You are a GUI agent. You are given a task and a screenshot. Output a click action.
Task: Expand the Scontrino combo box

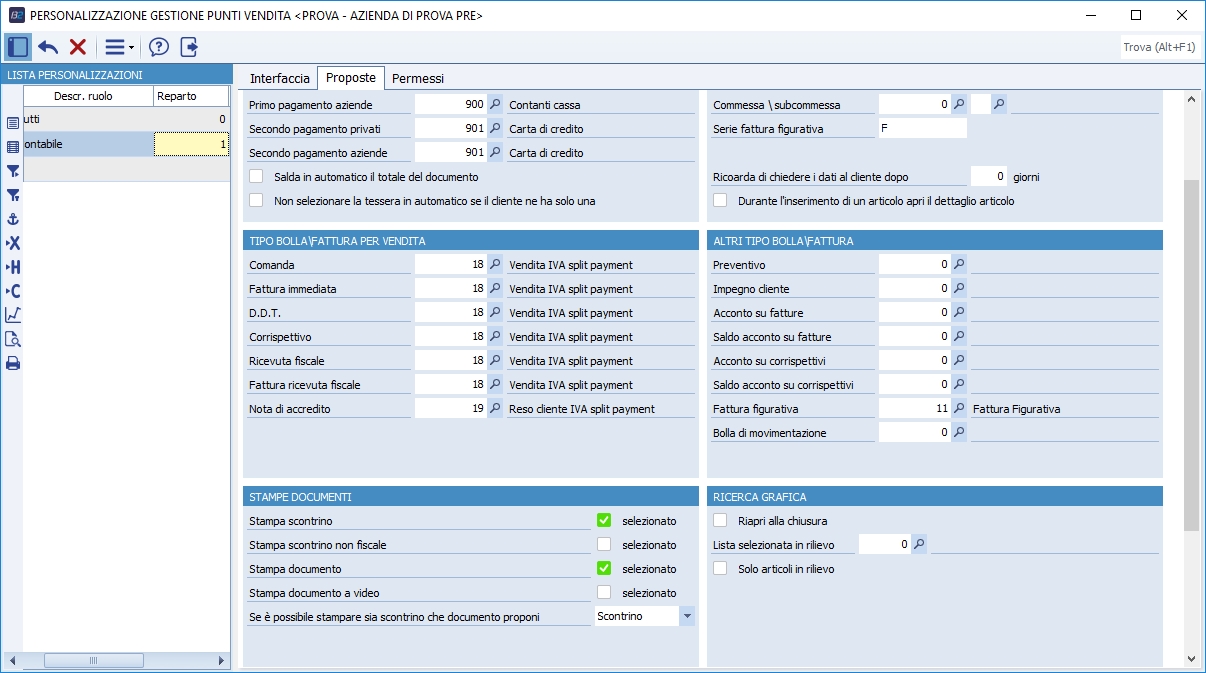tap(686, 617)
